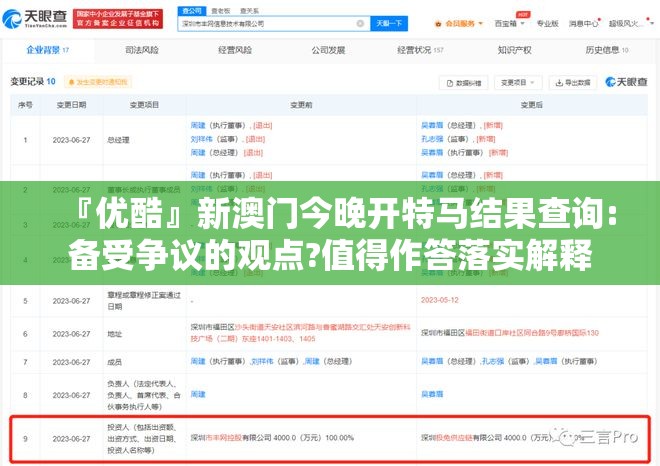The image size is (660, 466).
Task: Click the 变更记录 section heading
Action: 33,81
